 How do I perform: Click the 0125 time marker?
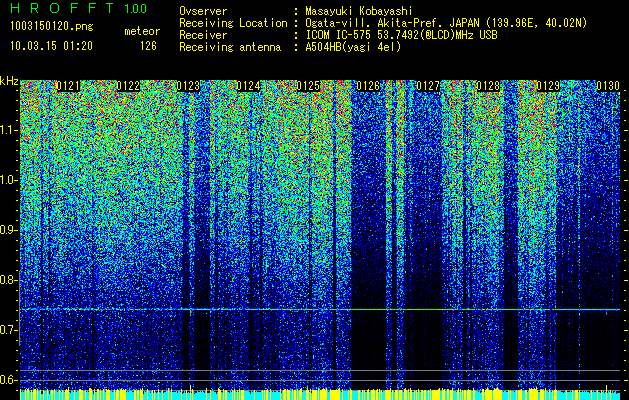pos(308,86)
